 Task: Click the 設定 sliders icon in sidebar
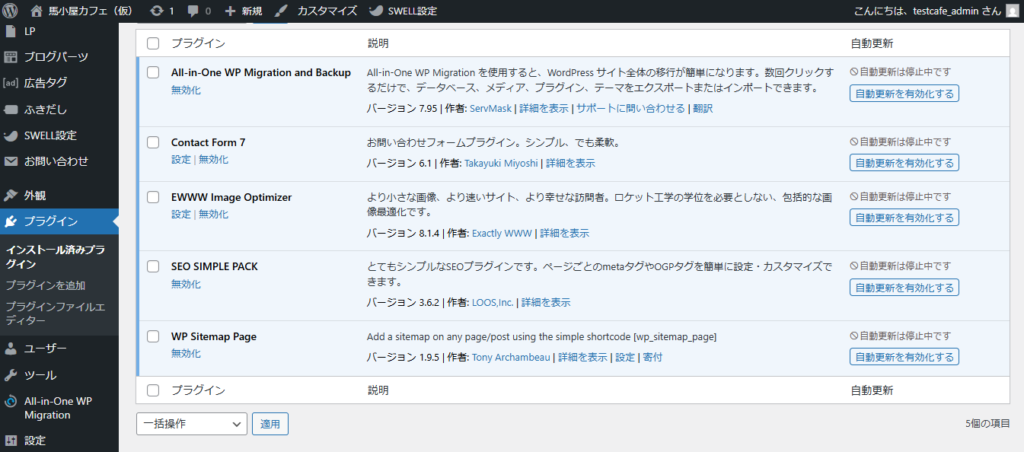point(10,441)
